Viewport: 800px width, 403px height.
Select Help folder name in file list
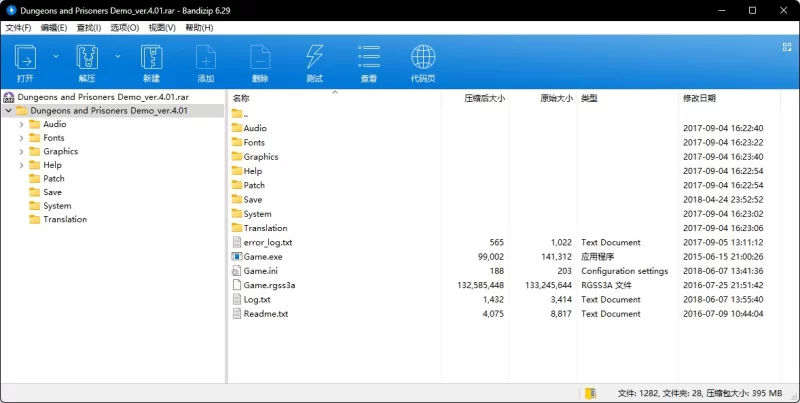click(253, 171)
